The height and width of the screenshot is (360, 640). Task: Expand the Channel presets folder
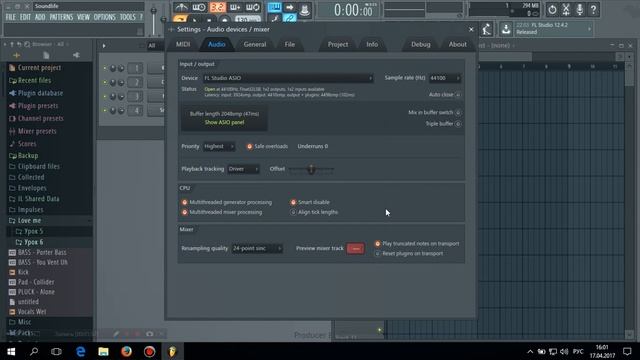(x=40, y=118)
